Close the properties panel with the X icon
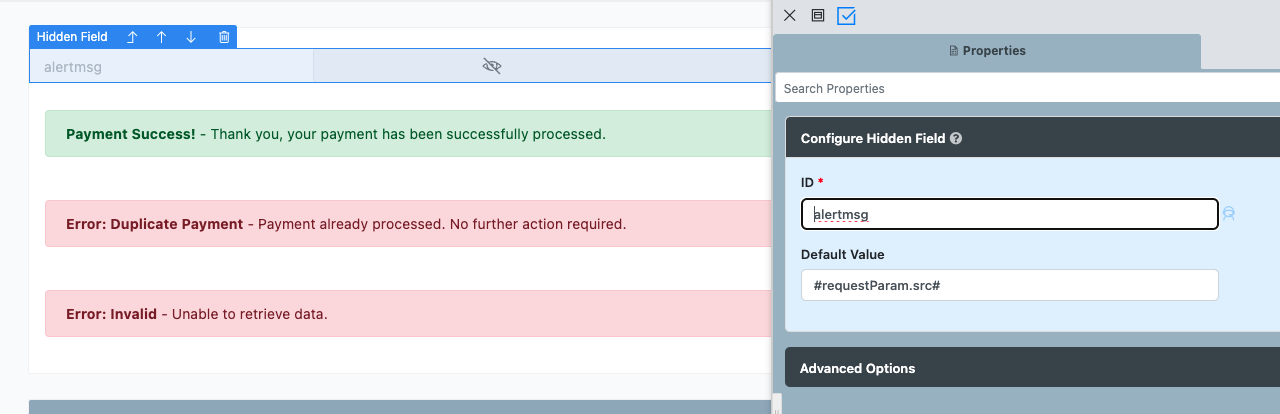1280x414 pixels. [790, 16]
